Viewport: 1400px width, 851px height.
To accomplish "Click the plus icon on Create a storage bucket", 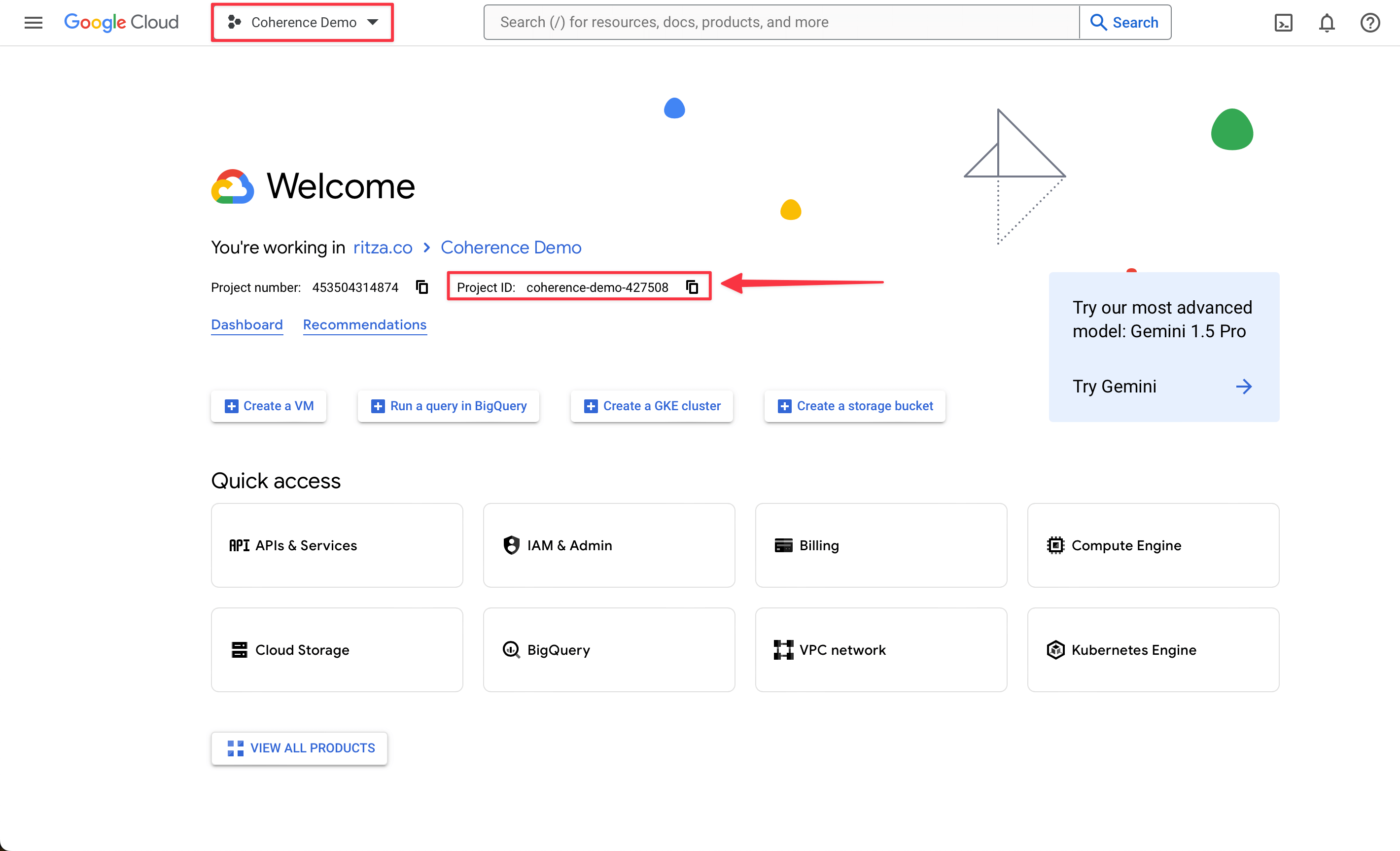I will point(784,406).
